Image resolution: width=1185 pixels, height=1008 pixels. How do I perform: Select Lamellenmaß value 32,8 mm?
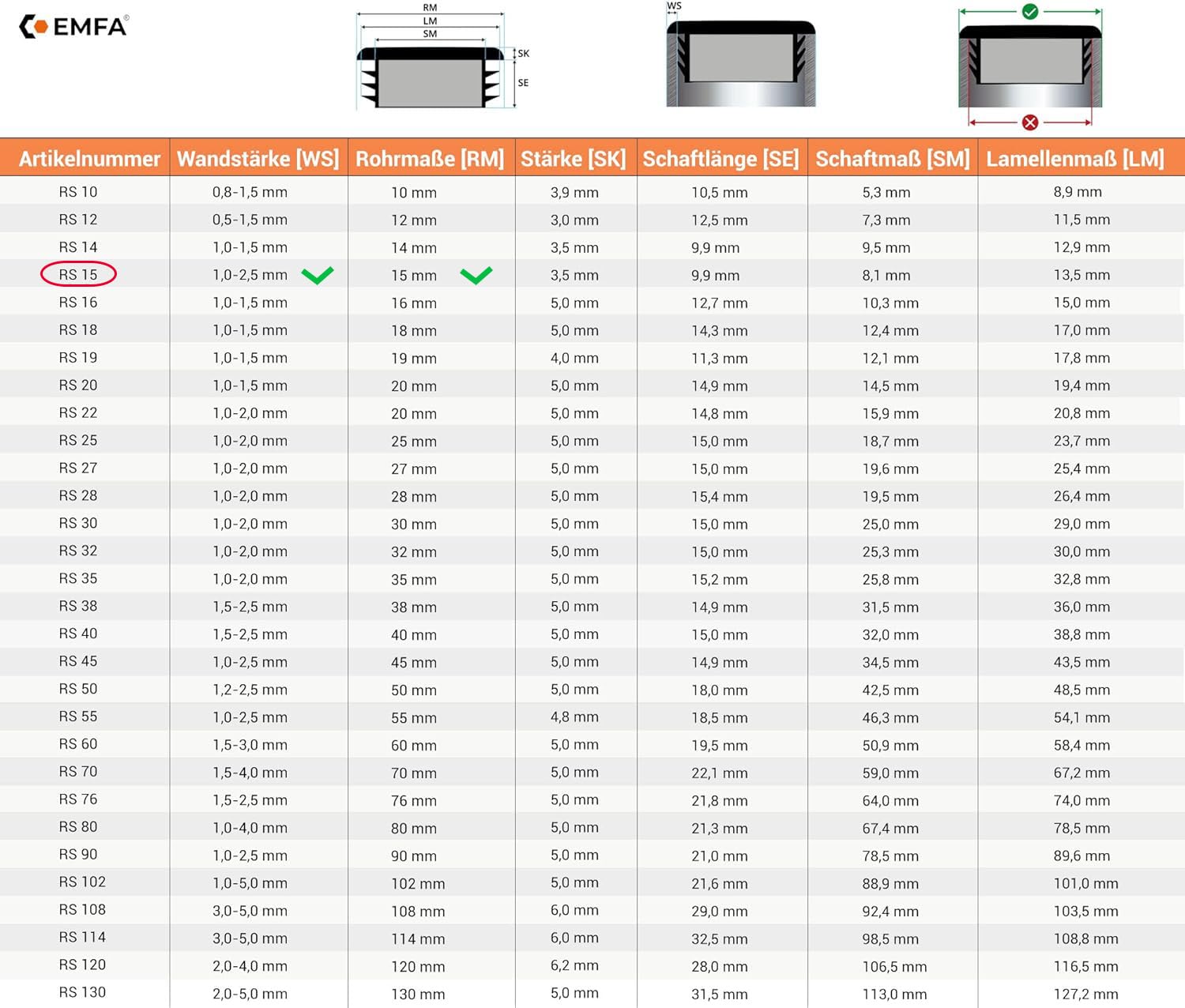tap(1082, 579)
